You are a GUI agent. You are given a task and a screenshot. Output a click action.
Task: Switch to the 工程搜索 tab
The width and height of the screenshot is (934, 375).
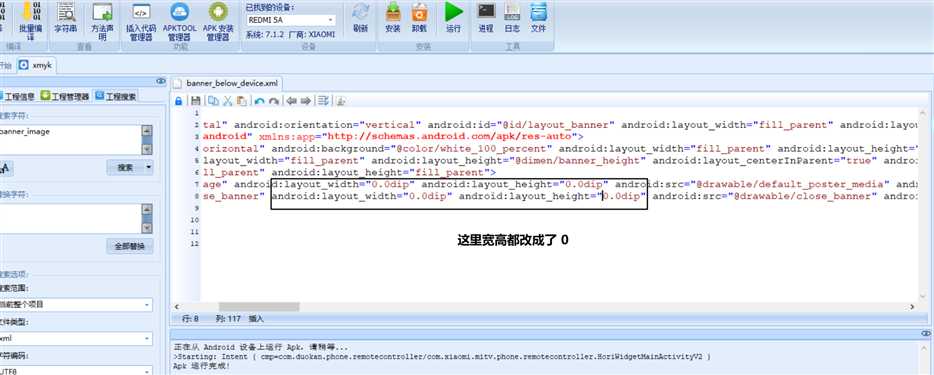coord(116,96)
